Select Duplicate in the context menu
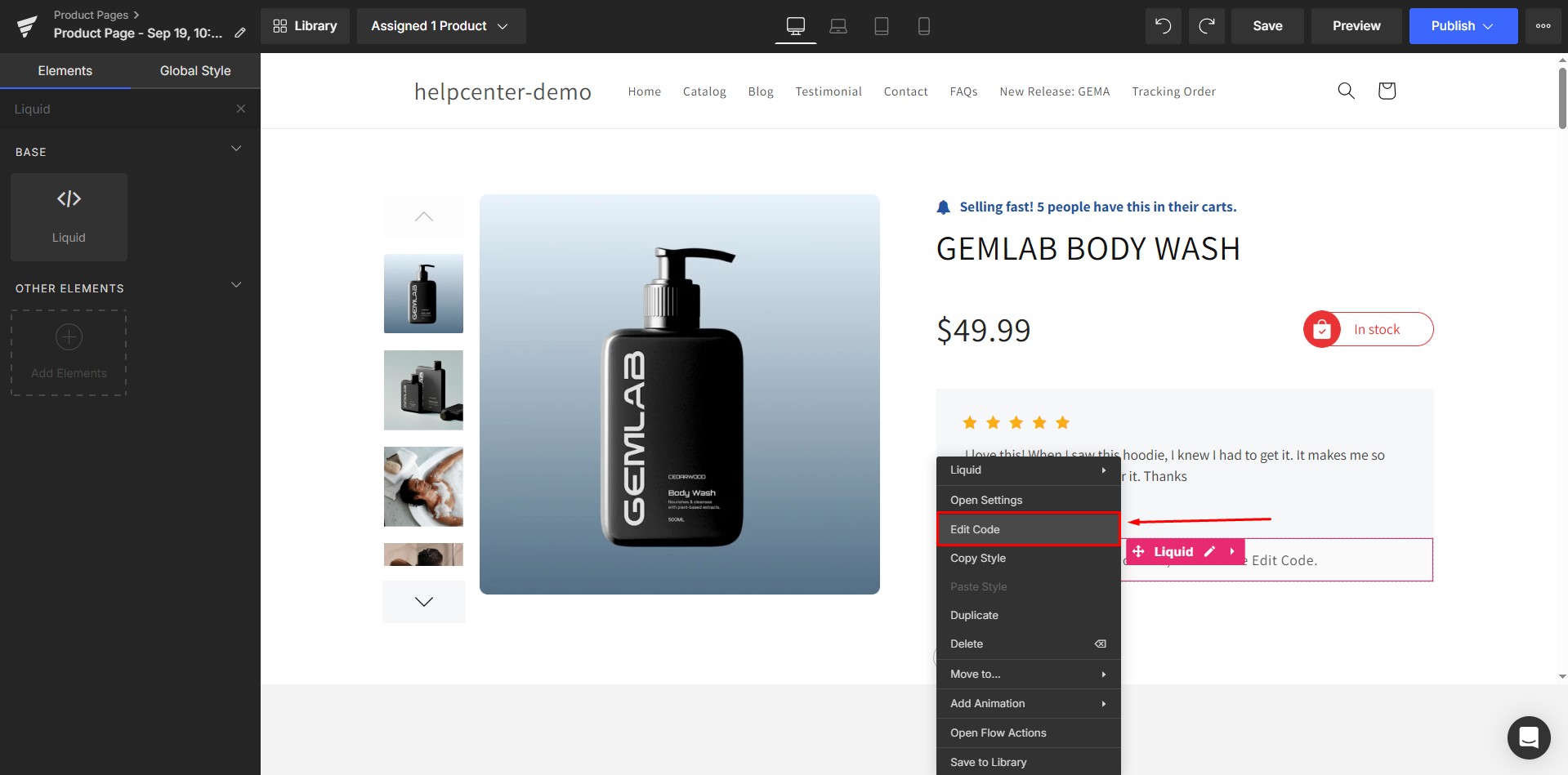Screen dimensions: 1568x775 coord(974,615)
